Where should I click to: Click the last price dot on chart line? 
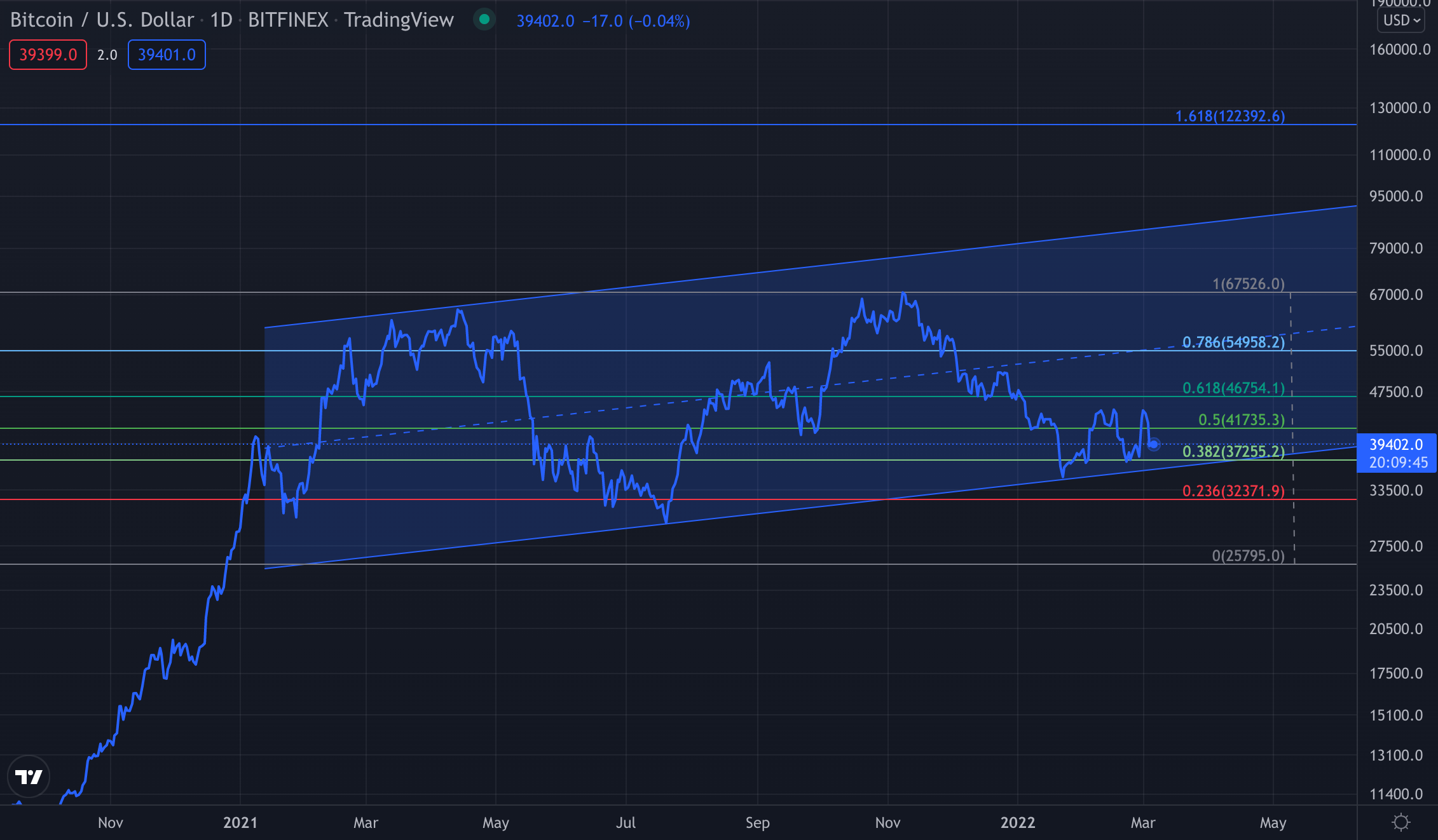(1153, 444)
